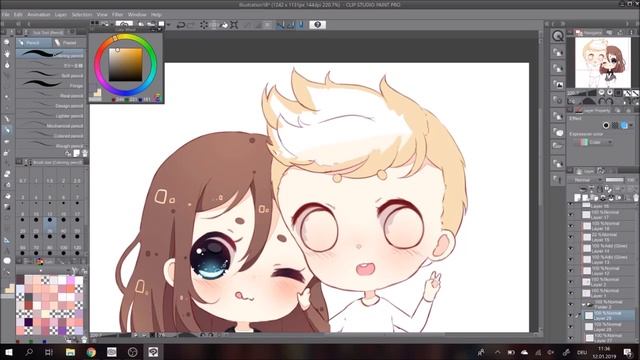
Task: Click the Navigator preview thumbnail
Action: (x=602, y=62)
